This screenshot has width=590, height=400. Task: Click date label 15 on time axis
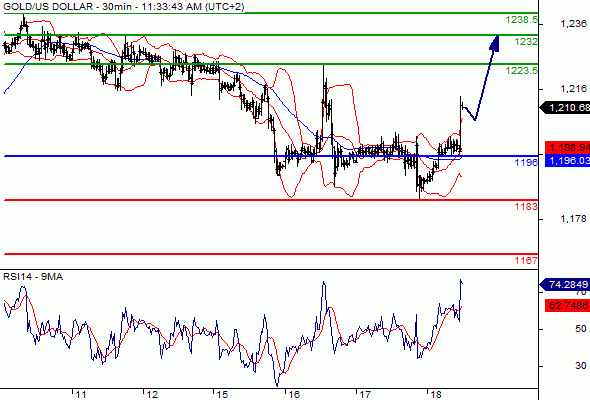222,395
